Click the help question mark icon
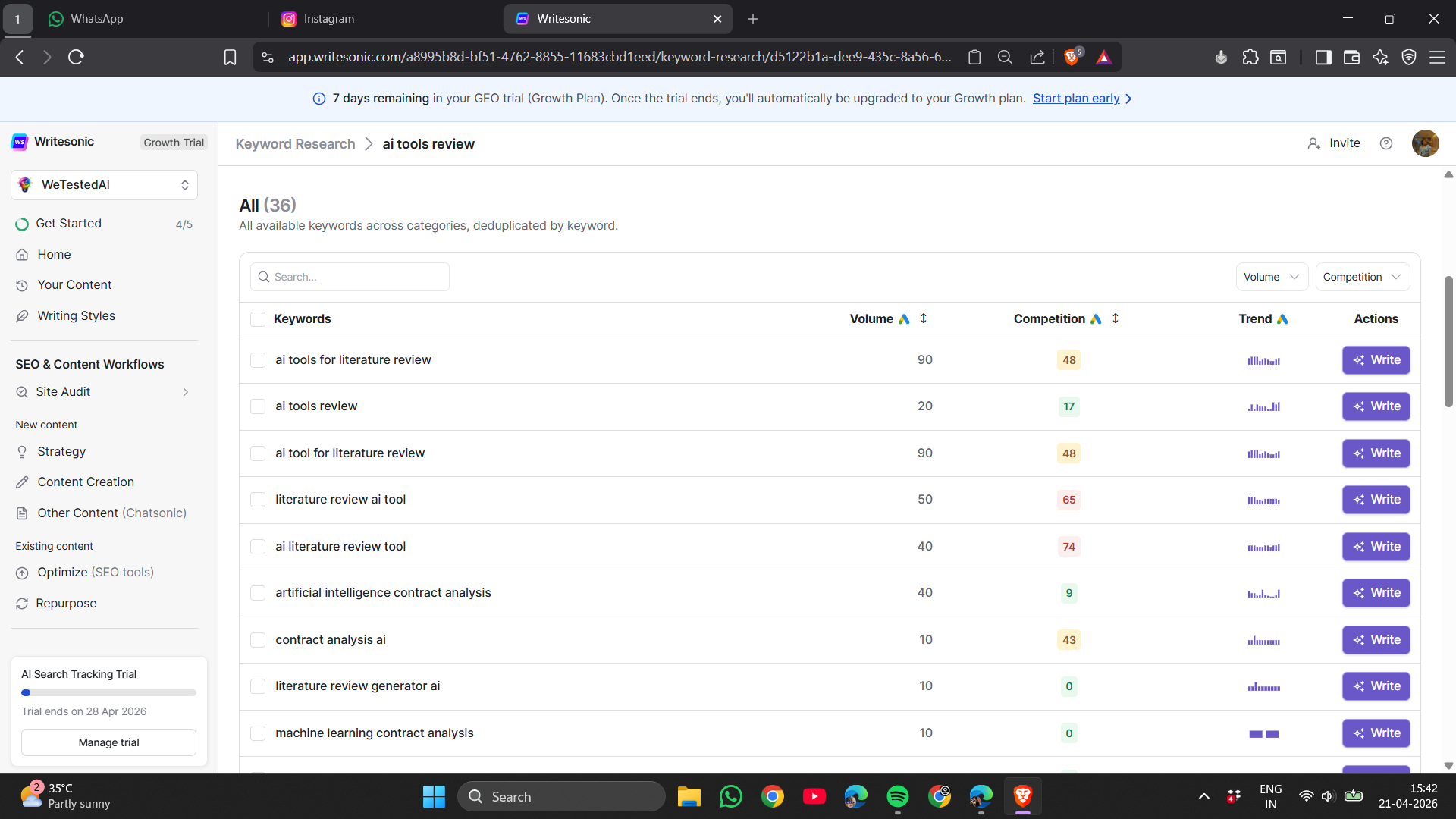The width and height of the screenshot is (1456, 819). 1385,143
